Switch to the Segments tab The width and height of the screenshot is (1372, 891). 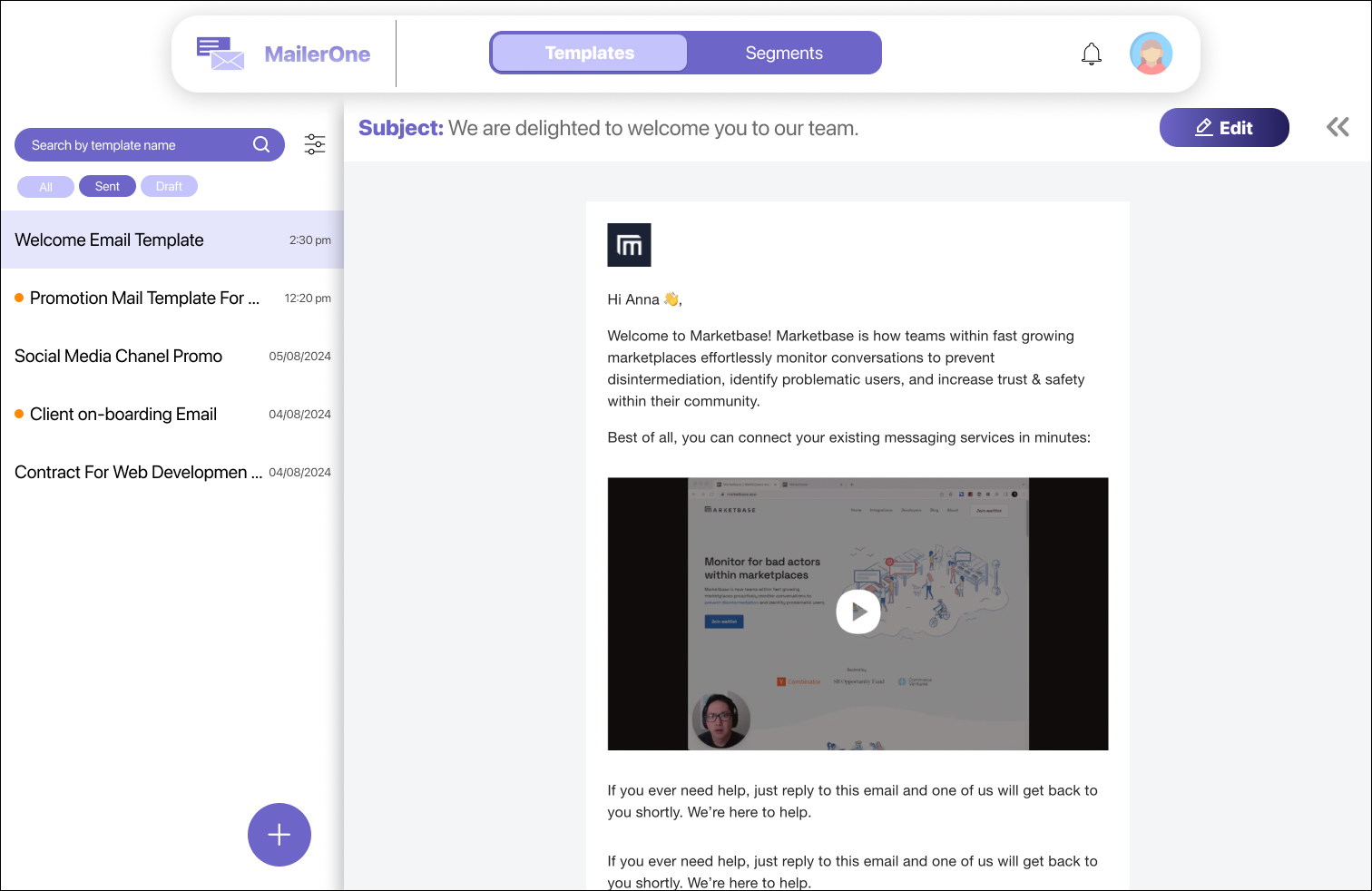(784, 53)
